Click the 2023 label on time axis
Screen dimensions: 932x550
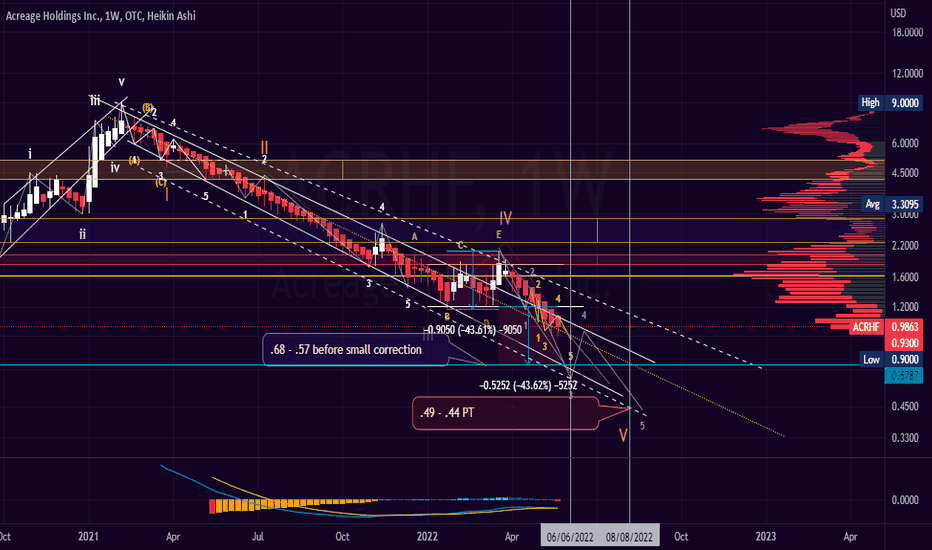766,536
